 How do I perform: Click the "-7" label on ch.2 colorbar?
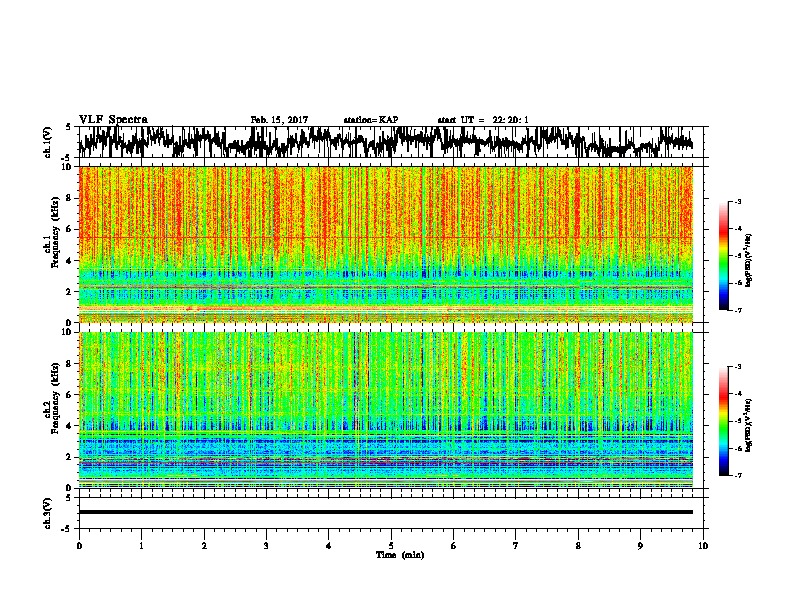coord(738,476)
